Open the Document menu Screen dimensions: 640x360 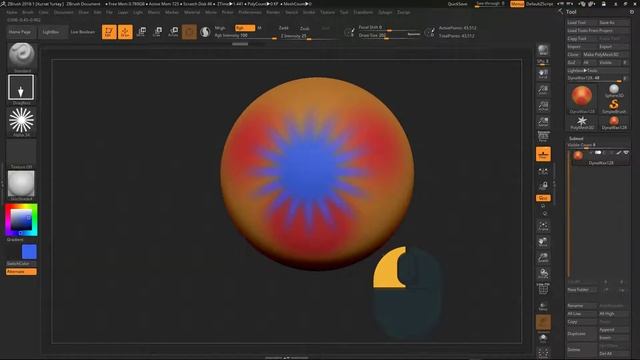tap(64, 12)
